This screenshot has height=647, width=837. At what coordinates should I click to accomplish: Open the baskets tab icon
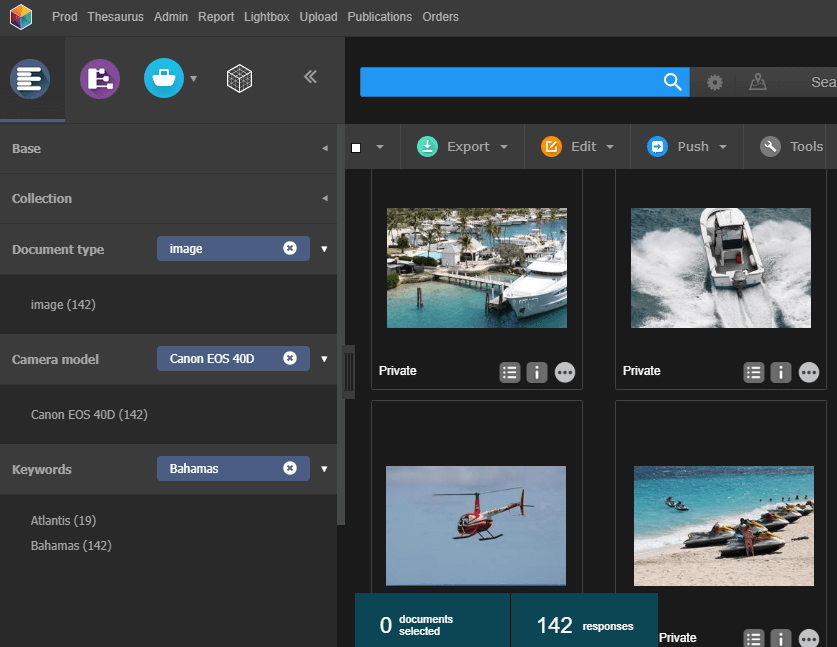coord(164,78)
